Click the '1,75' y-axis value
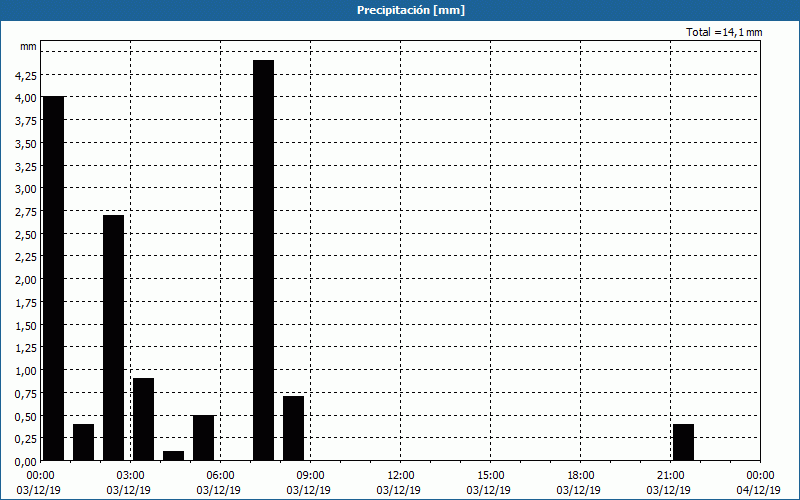This screenshot has height=500, width=800. [x=26, y=303]
